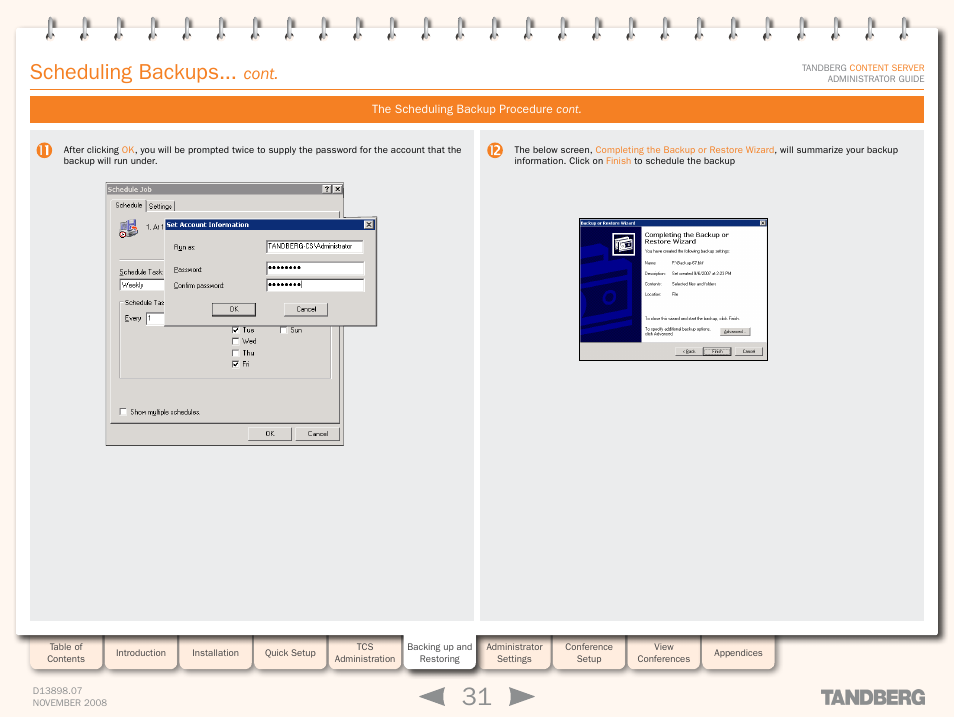Open TCS Administration tab

365,653
